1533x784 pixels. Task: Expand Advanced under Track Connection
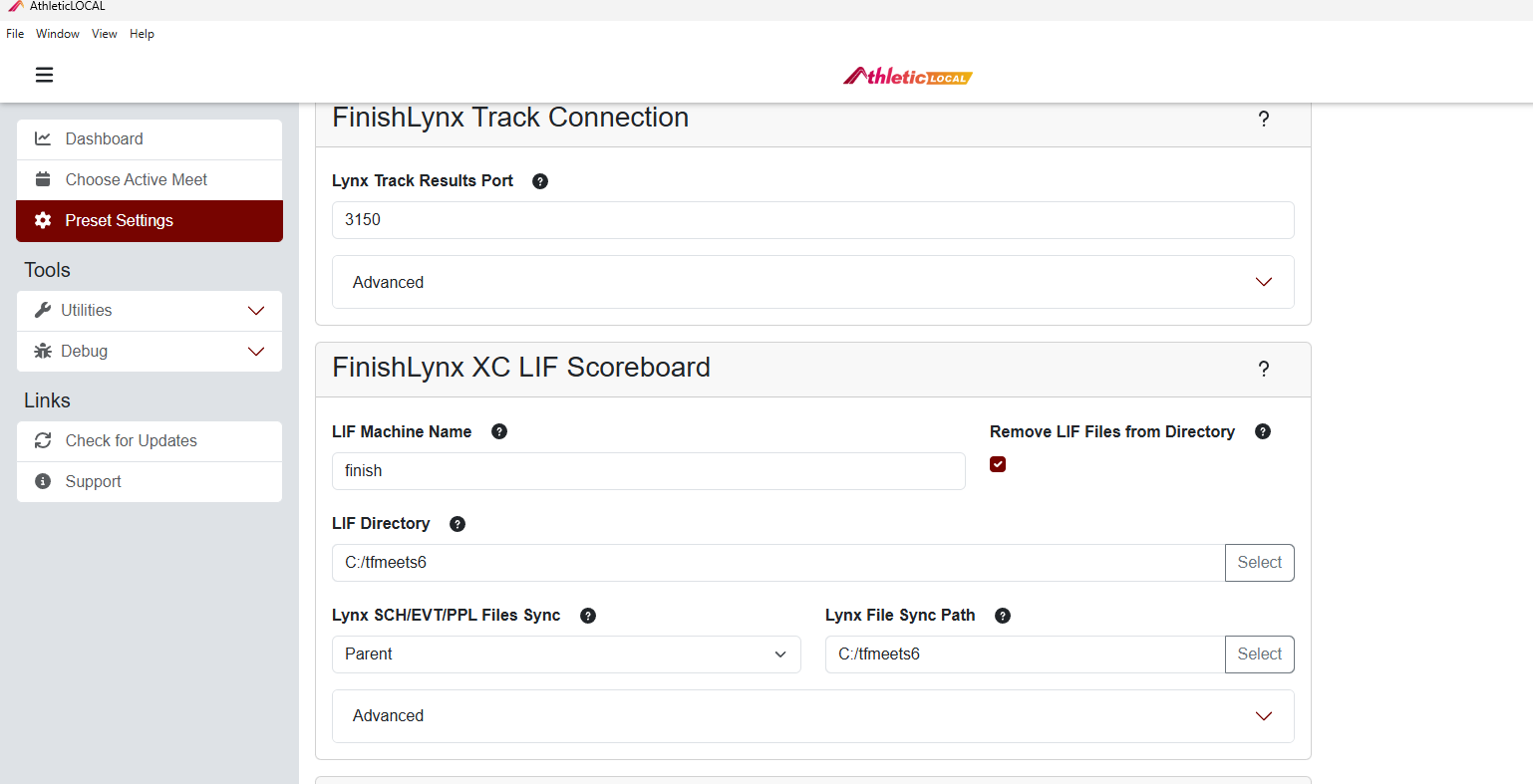coord(813,282)
